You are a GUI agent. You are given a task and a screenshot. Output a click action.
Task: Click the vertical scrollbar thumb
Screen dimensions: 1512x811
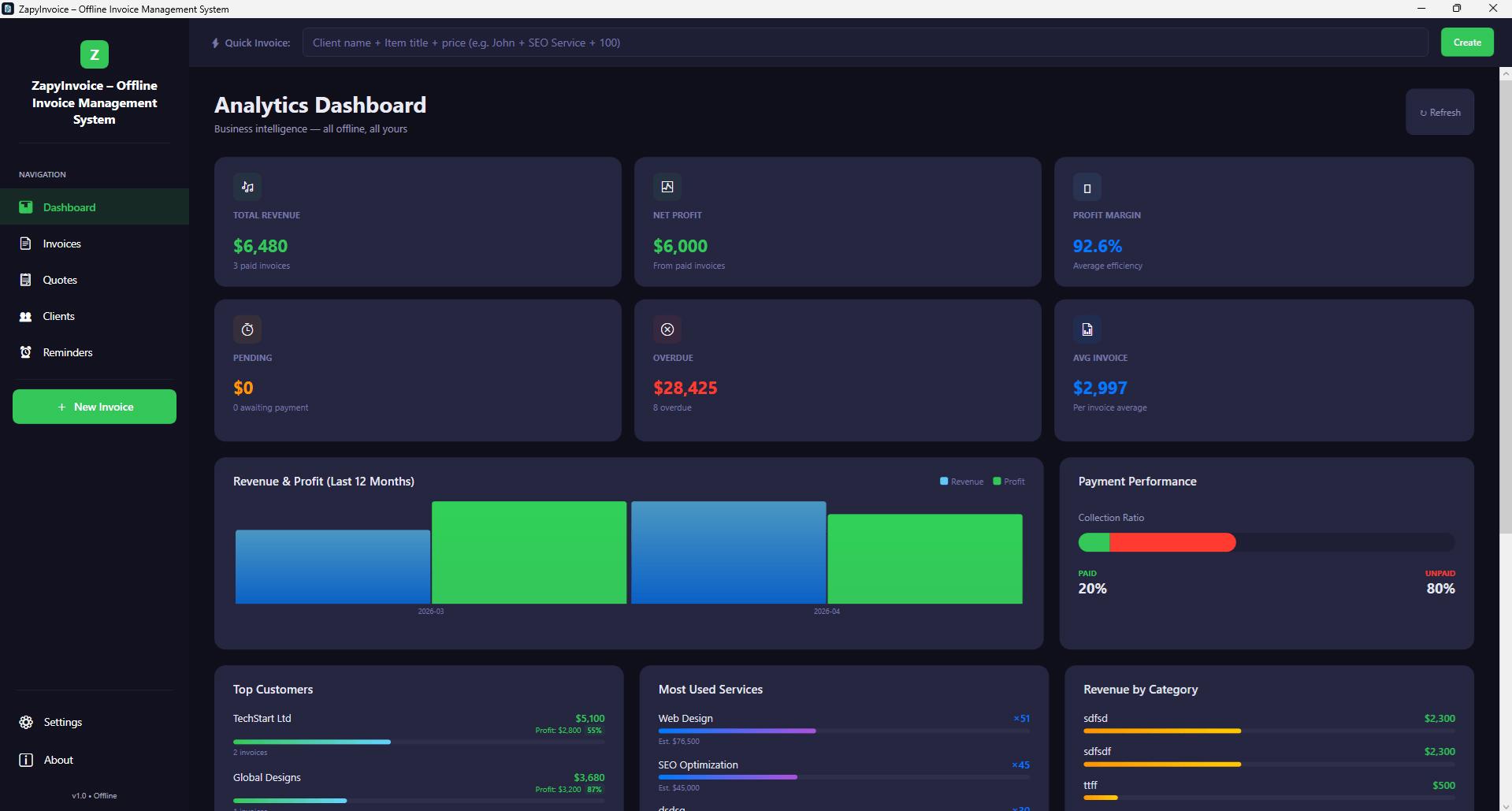pos(1505,306)
